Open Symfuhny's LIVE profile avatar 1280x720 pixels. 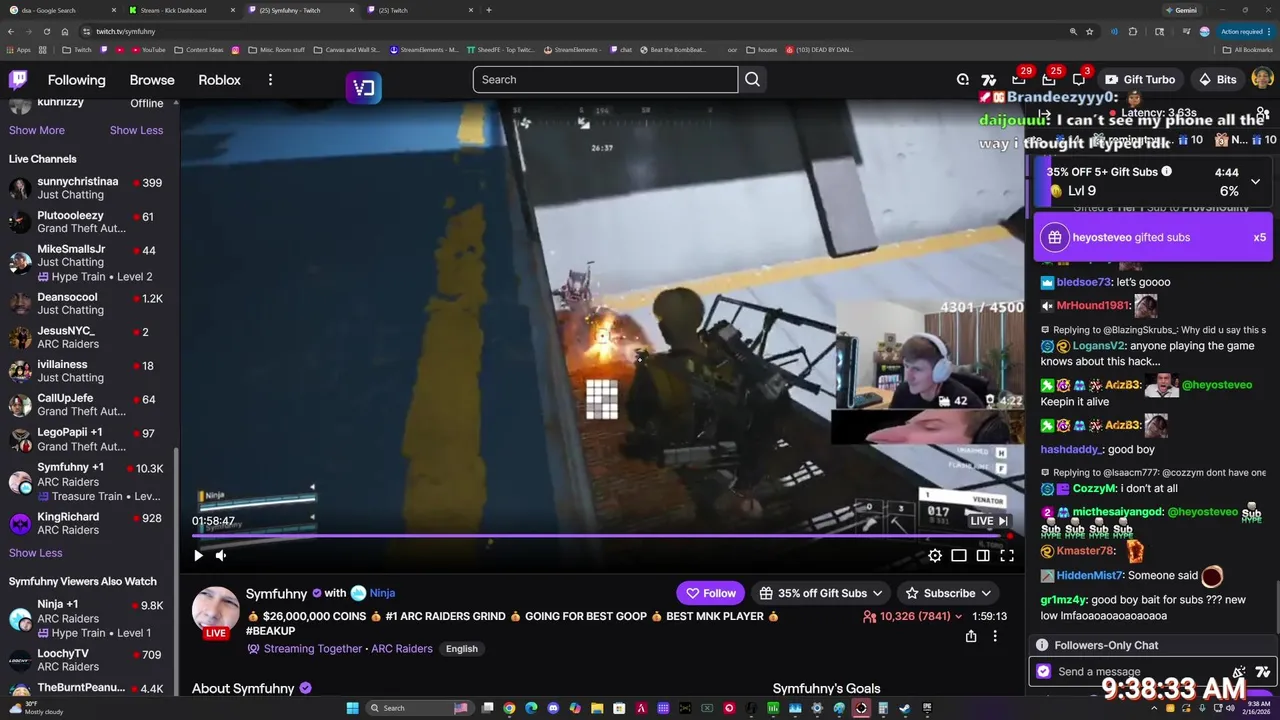[x=215, y=612]
